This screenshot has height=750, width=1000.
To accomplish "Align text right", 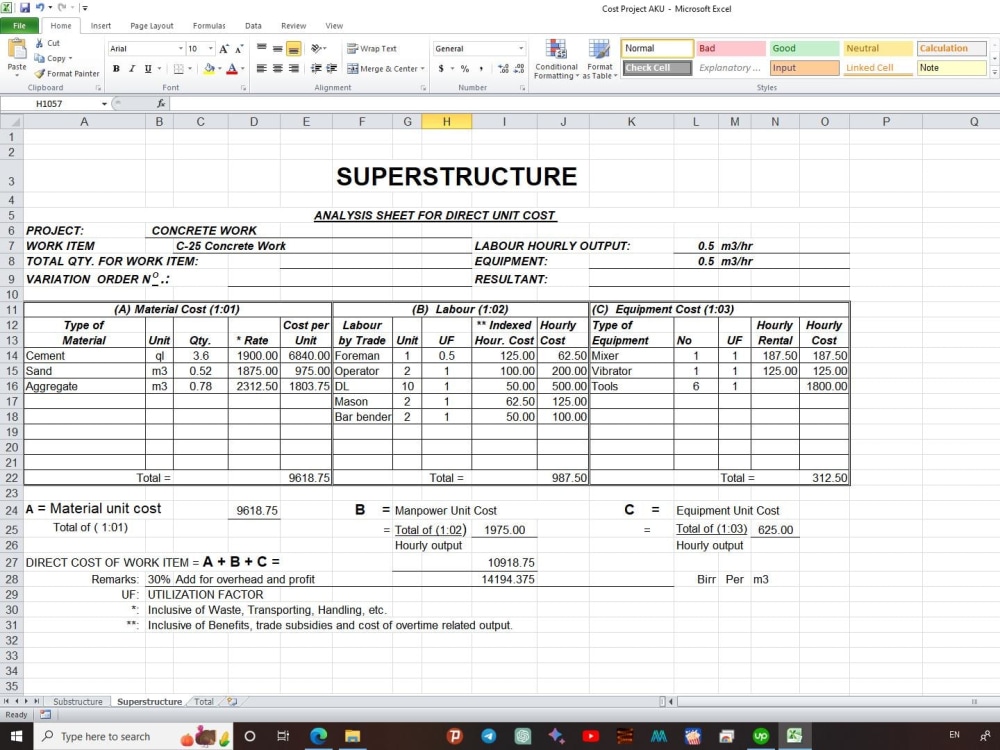I will [x=293, y=68].
